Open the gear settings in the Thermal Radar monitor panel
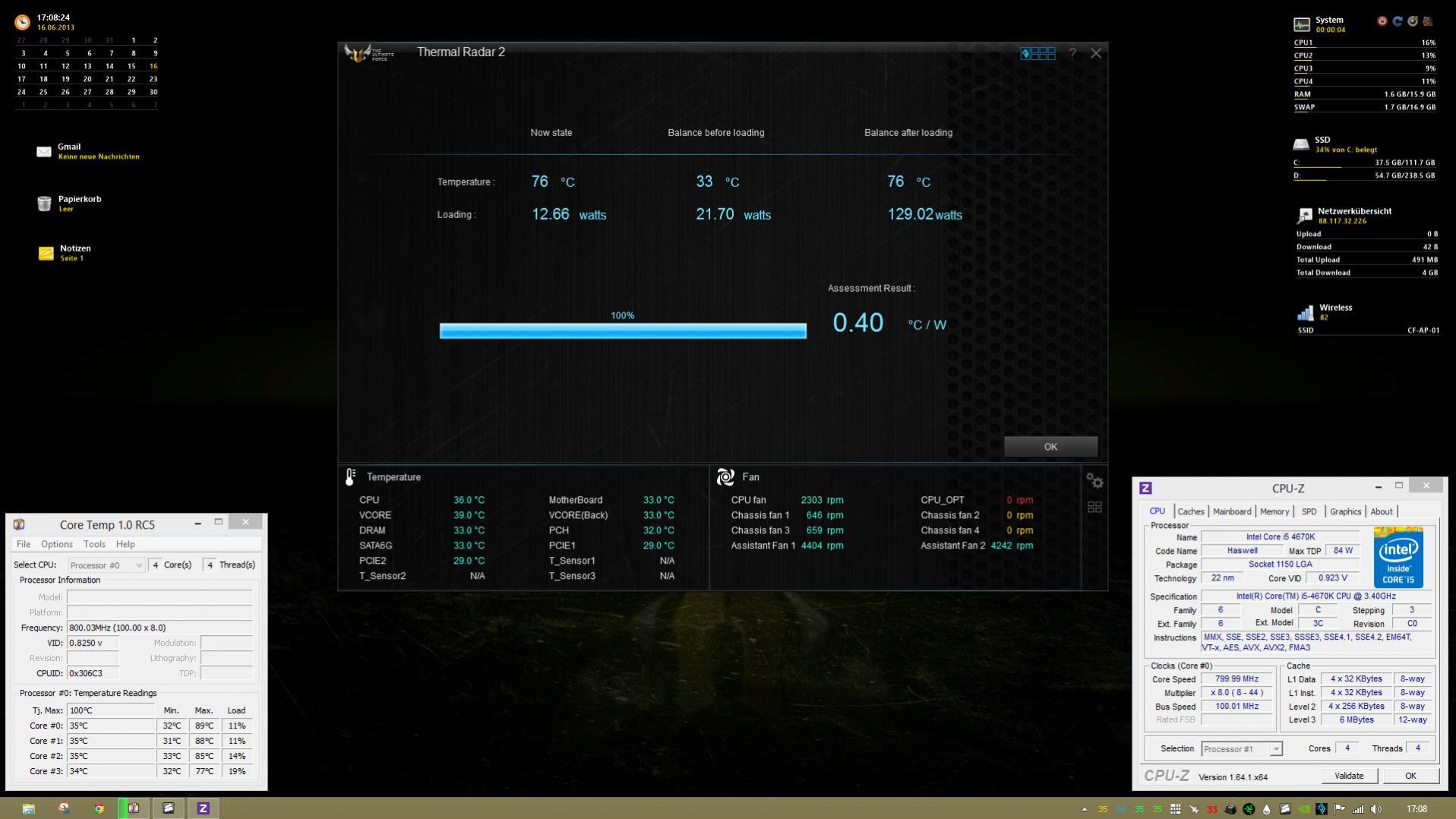 coord(1094,481)
